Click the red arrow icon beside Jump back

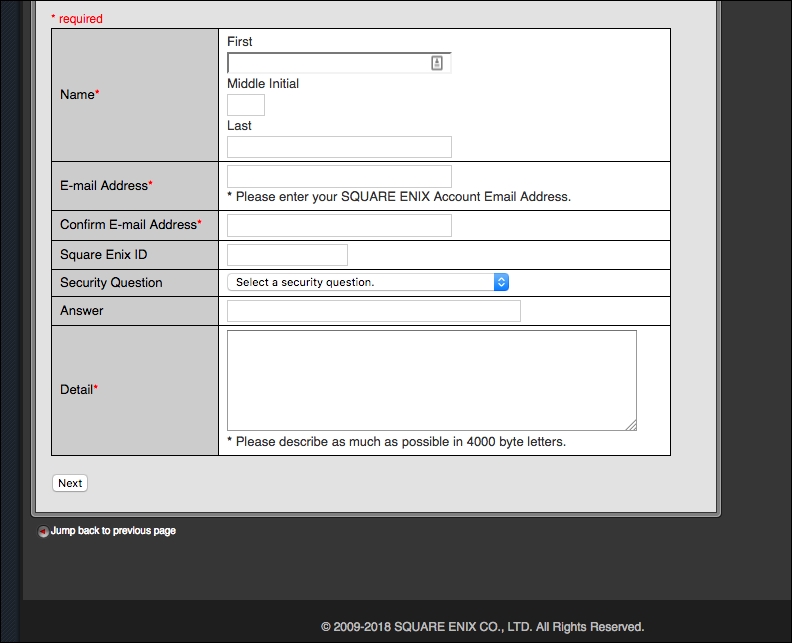(43, 531)
